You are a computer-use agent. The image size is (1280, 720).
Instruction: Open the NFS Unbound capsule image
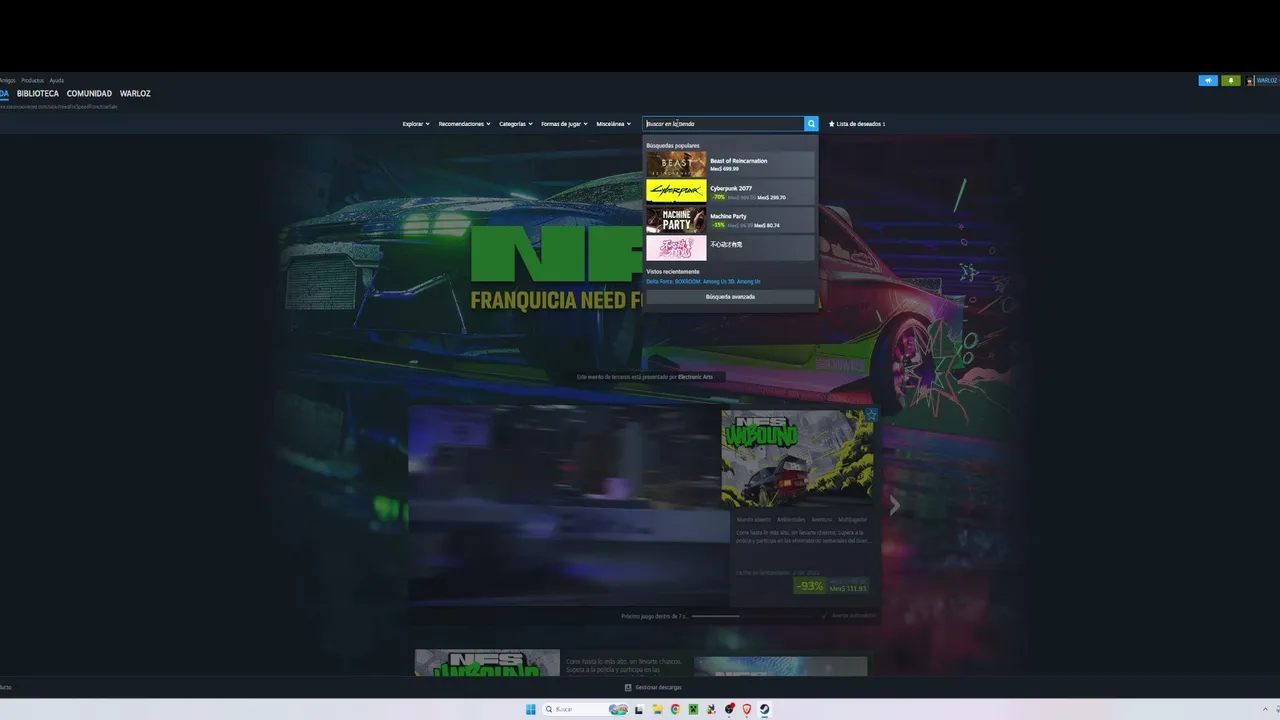(797, 458)
